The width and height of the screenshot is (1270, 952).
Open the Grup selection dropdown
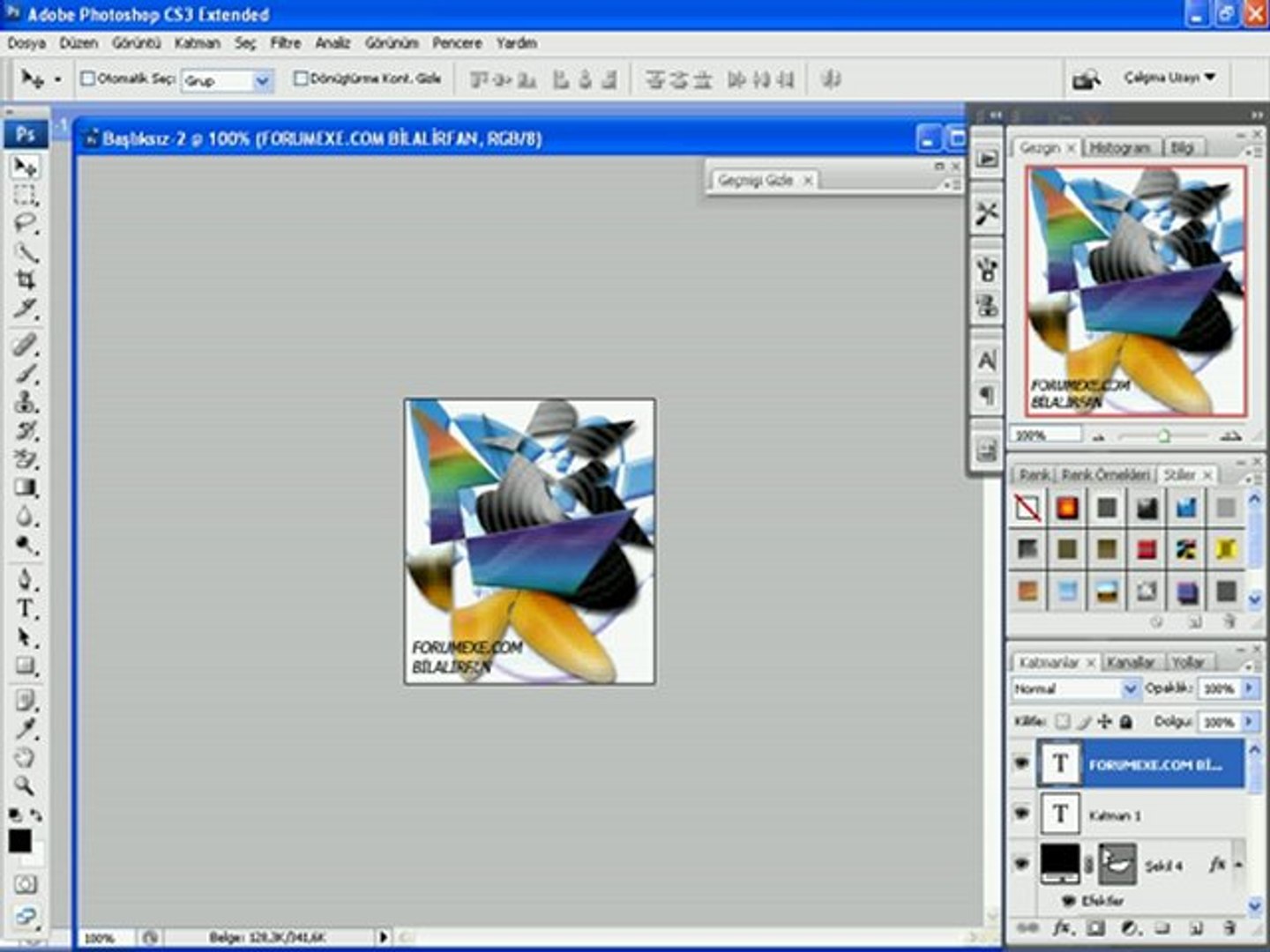coord(262,81)
